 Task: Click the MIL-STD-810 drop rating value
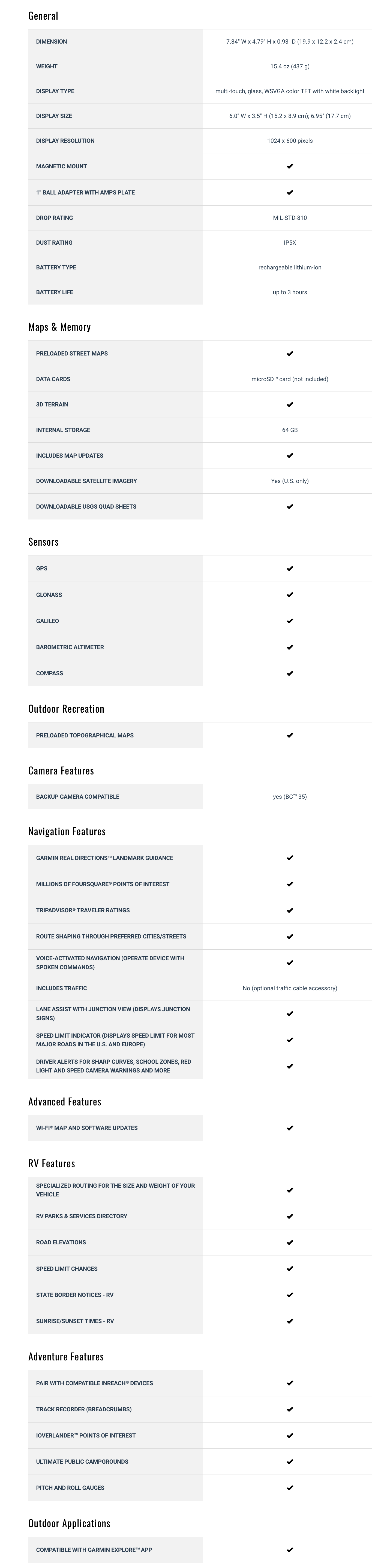(x=290, y=218)
